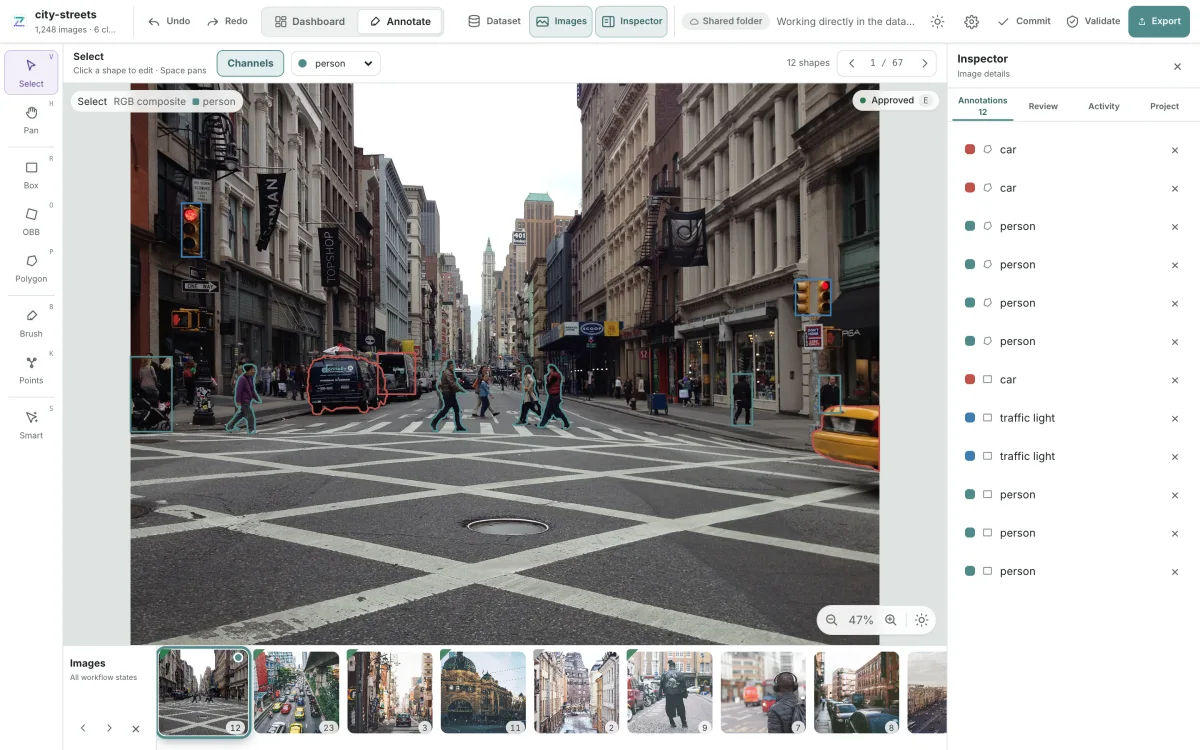Viewport: 1200px width, 750px height.
Task: Activate the Pan tool
Action: tap(31, 119)
